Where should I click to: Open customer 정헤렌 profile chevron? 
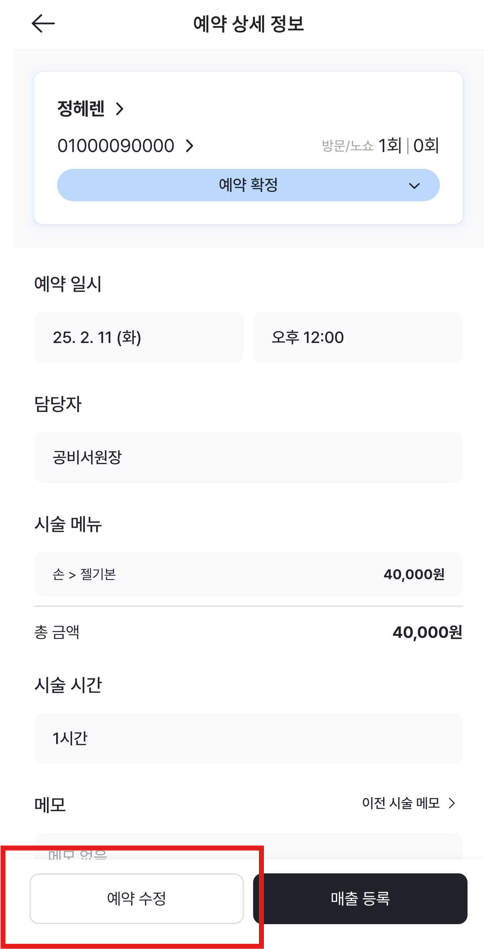(119, 109)
